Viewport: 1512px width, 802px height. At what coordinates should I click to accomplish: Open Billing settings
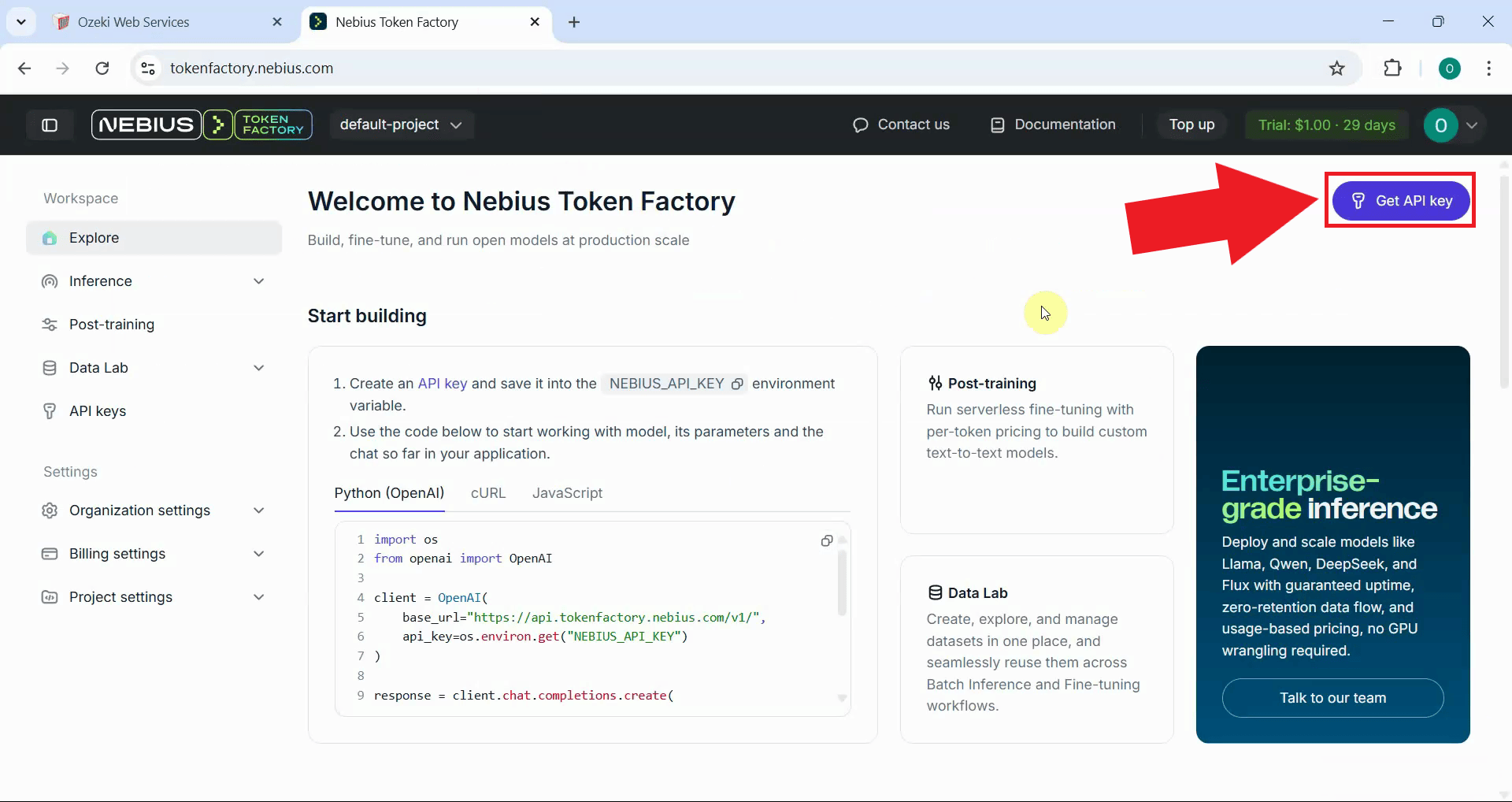(116, 553)
